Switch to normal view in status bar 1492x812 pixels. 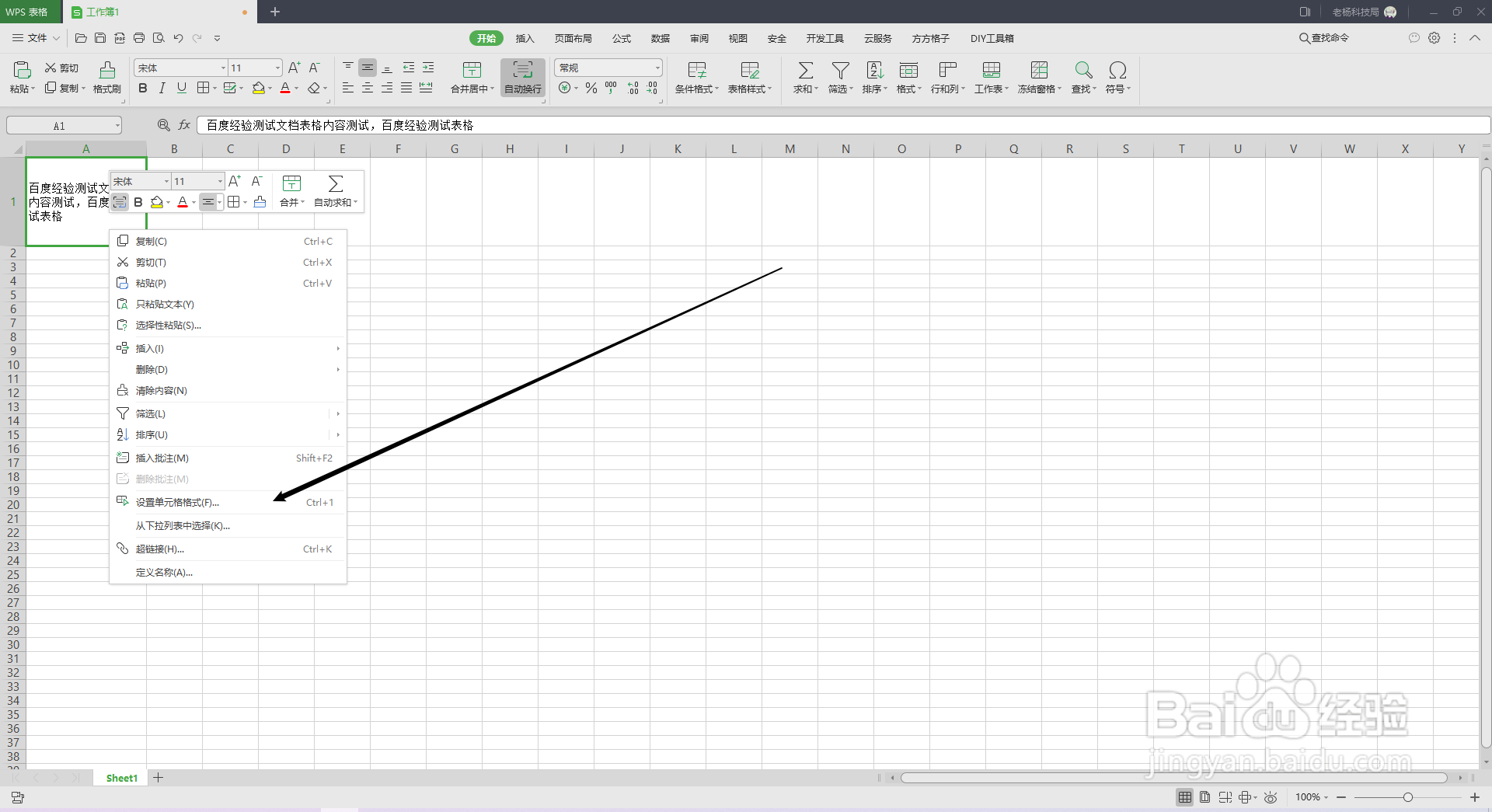[1185, 797]
